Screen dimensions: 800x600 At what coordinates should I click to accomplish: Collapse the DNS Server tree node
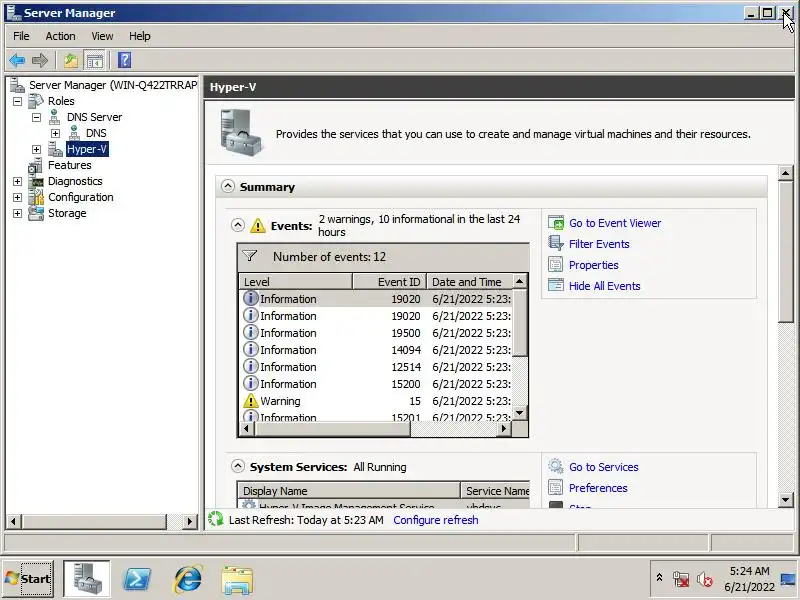click(x=36, y=117)
